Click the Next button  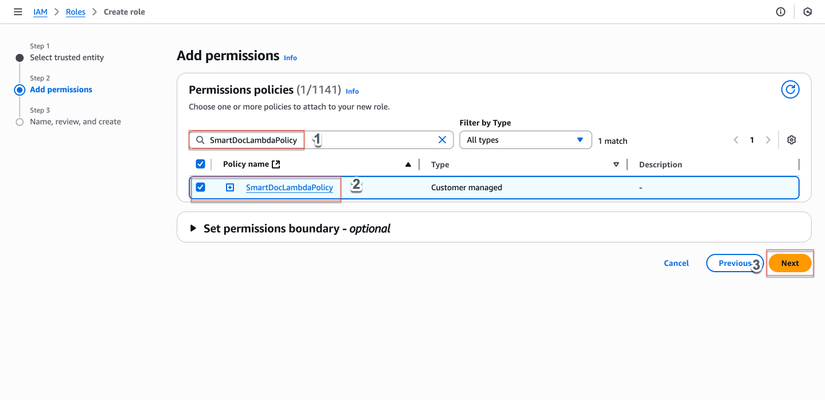789,263
